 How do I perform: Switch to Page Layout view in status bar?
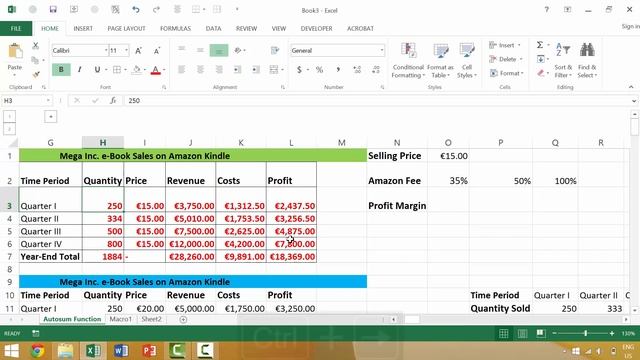[x=522, y=333]
